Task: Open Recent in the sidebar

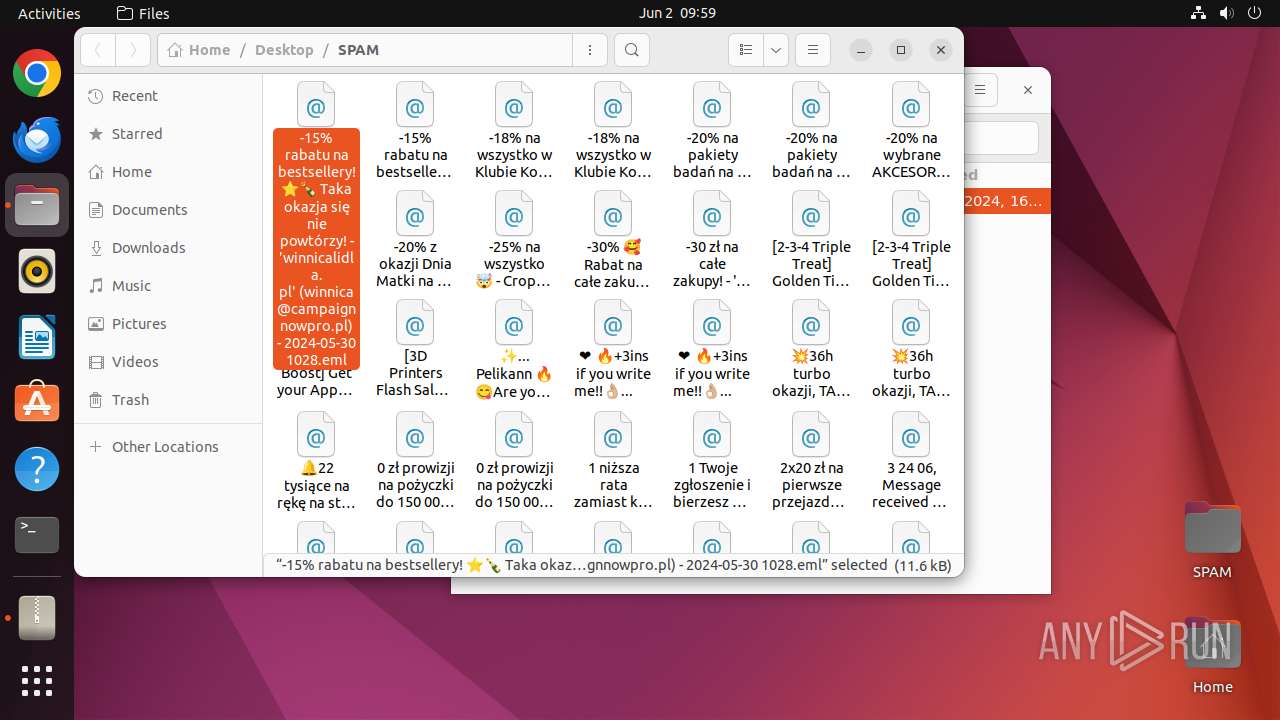Action: [168, 96]
